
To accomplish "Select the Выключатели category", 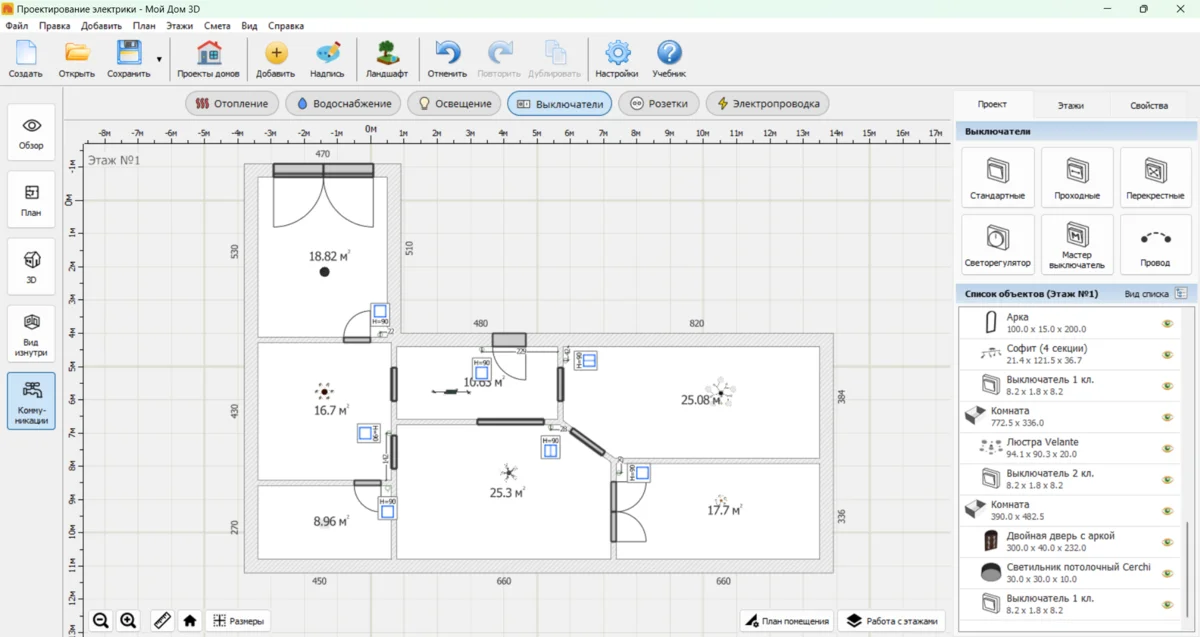I will click(x=559, y=103).
